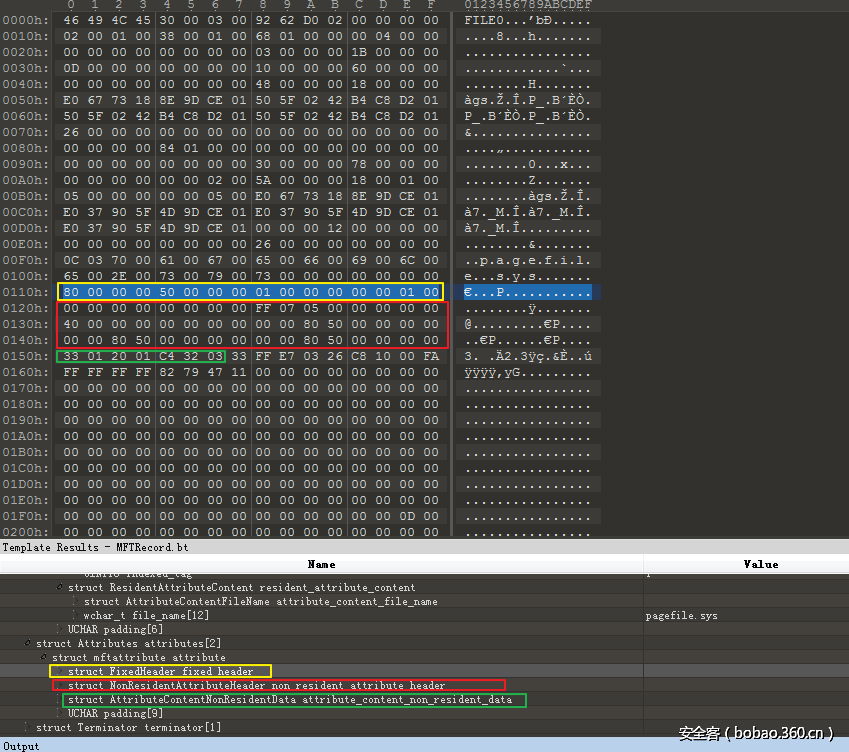
Task: Select the AttributeContentFileName struct row
Action: (x=260, y=602)
